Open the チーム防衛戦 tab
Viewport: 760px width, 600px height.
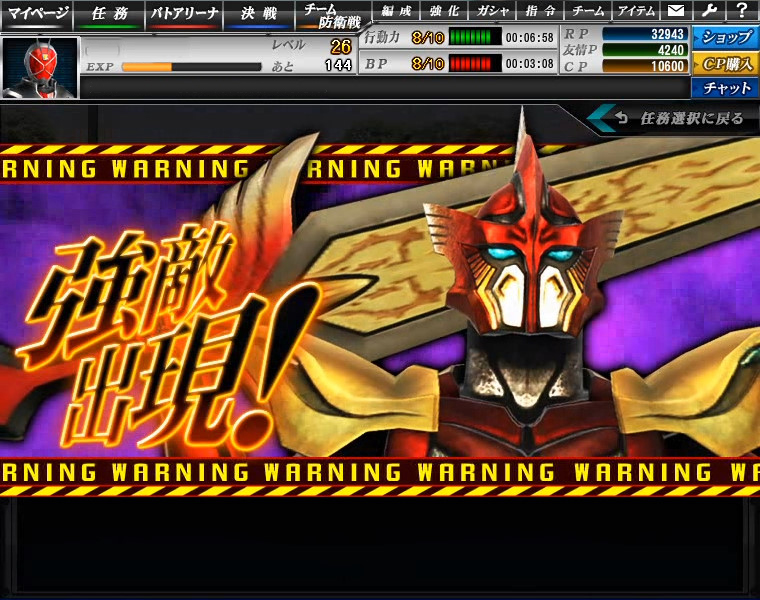[332, 15]
